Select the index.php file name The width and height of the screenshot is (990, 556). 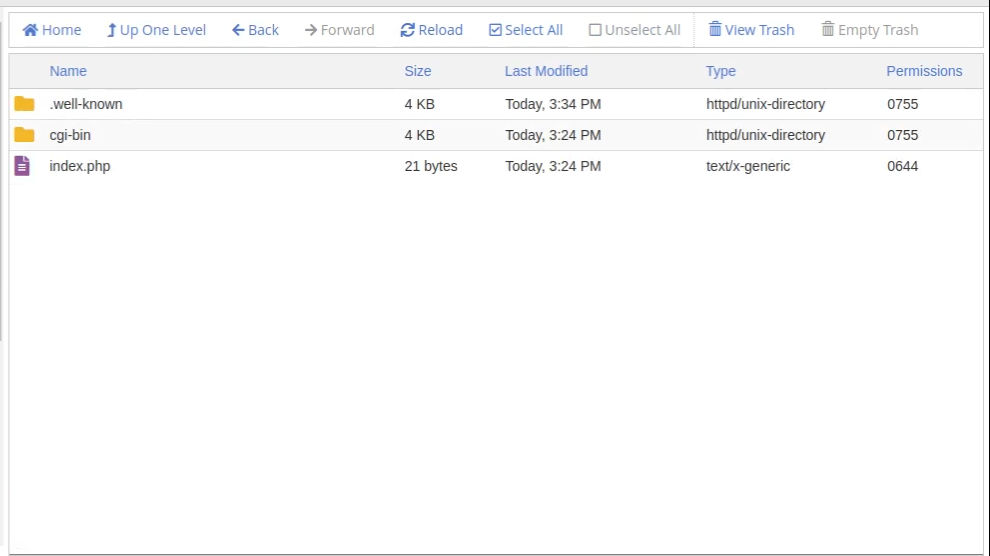point(80,166)
